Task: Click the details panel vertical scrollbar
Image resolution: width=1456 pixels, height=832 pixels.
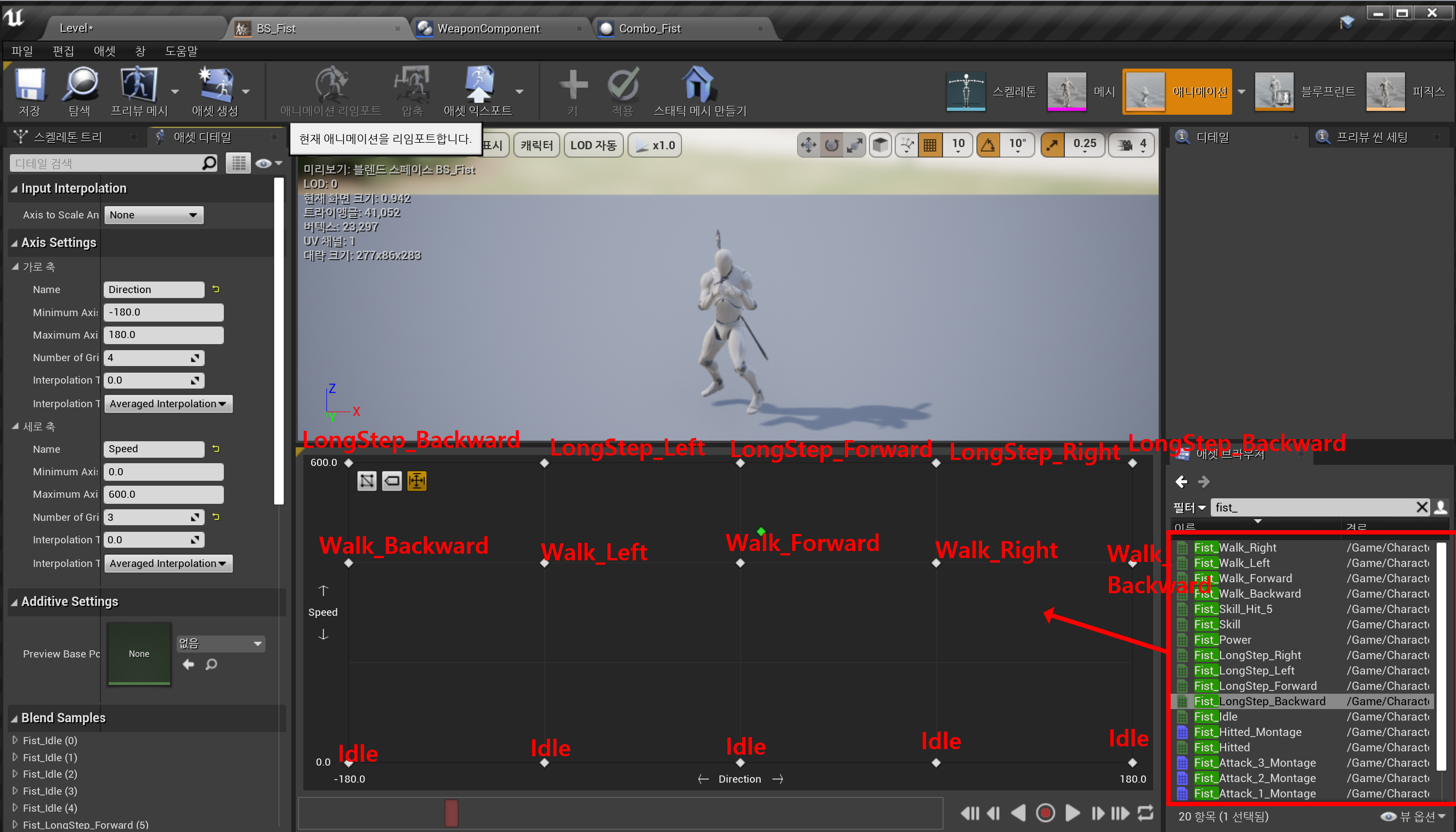Action: click(279, 341)
